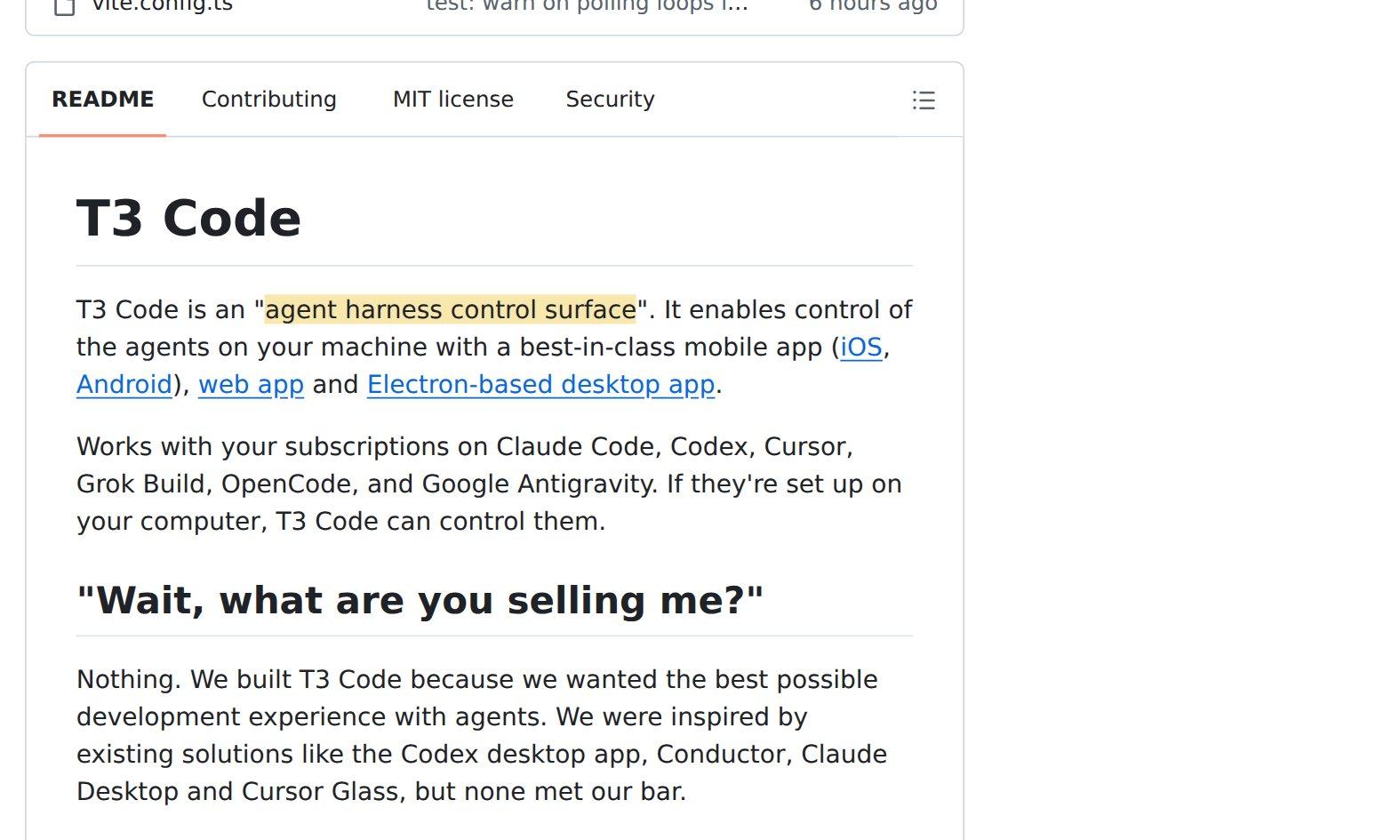This screenshot has height=840, width=1400.
Task: Click the "6 hours ago" timestamp
Action: (x=873, y=6)
